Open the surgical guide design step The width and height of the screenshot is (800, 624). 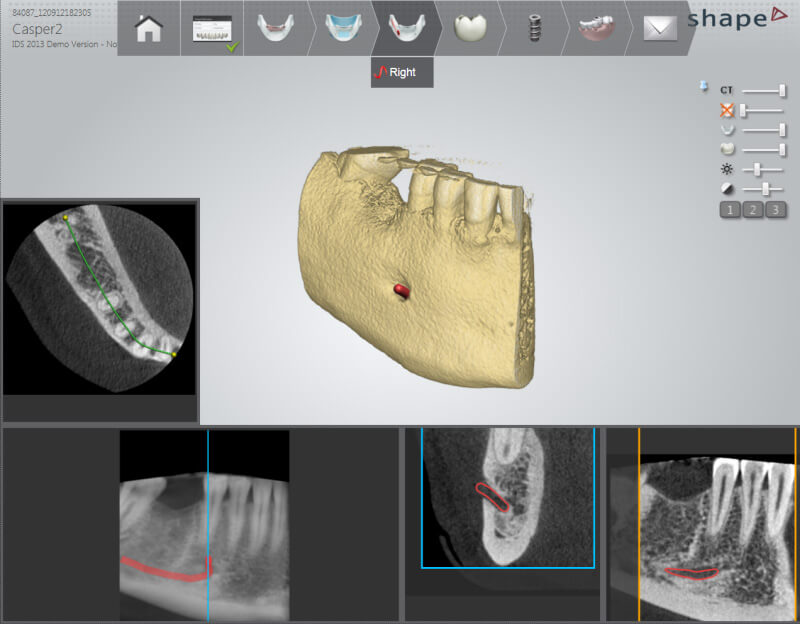tap(598, 28)
